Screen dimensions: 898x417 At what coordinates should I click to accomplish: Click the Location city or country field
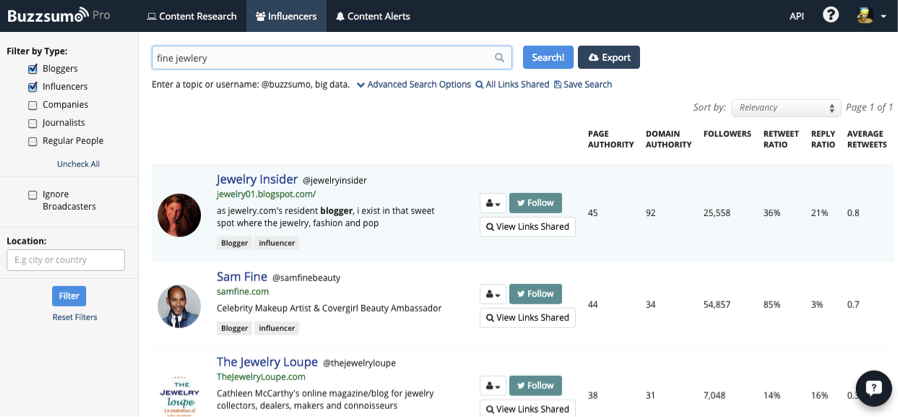tap(65, 260)
